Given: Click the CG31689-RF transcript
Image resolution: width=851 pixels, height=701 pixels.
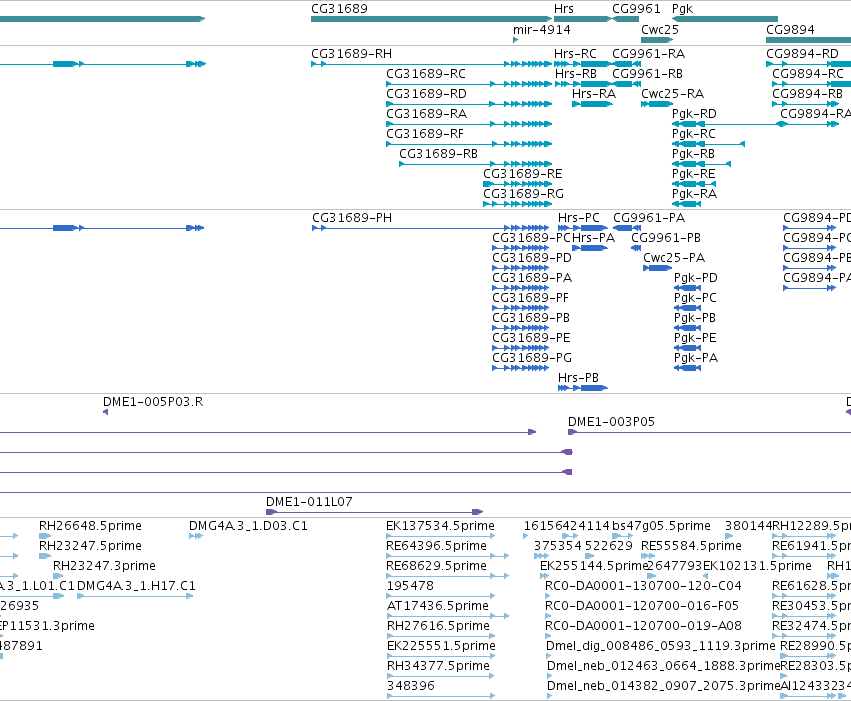Looking at the screenshot, I should (x=469, y=144).
